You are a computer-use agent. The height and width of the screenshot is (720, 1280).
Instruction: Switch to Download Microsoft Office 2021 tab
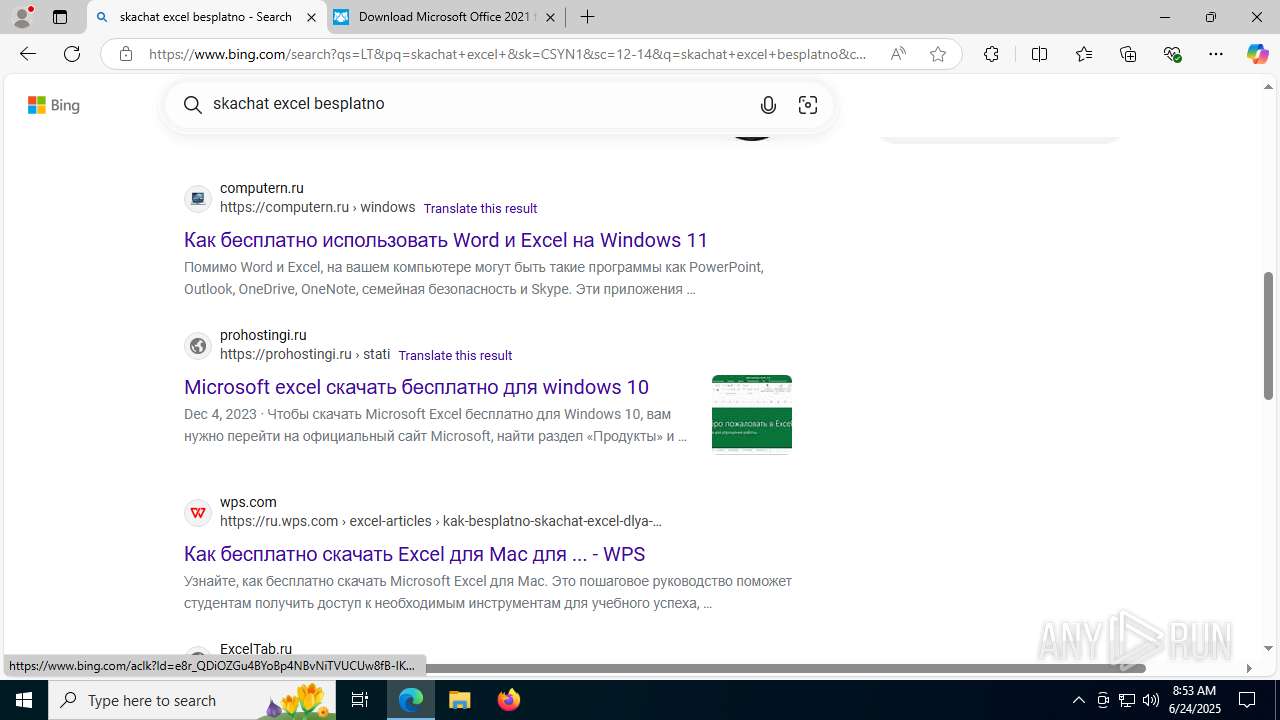point(446,17)
